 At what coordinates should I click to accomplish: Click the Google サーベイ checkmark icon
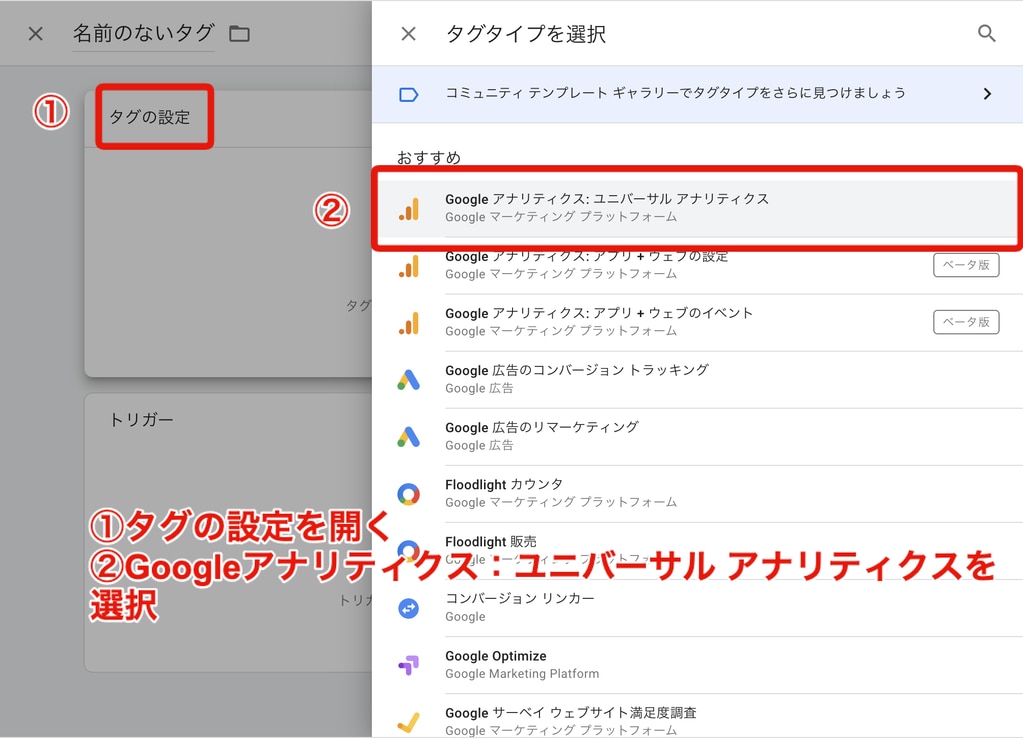click(408, 721)
